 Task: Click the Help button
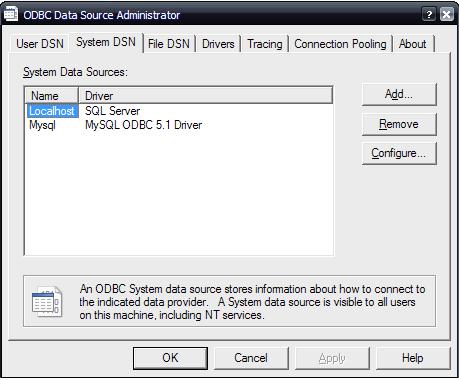tap(413, 358)
